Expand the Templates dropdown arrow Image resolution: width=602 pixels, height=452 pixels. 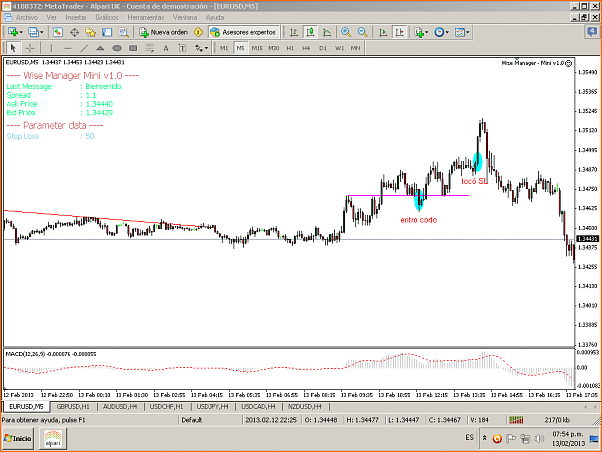[468, 33]
